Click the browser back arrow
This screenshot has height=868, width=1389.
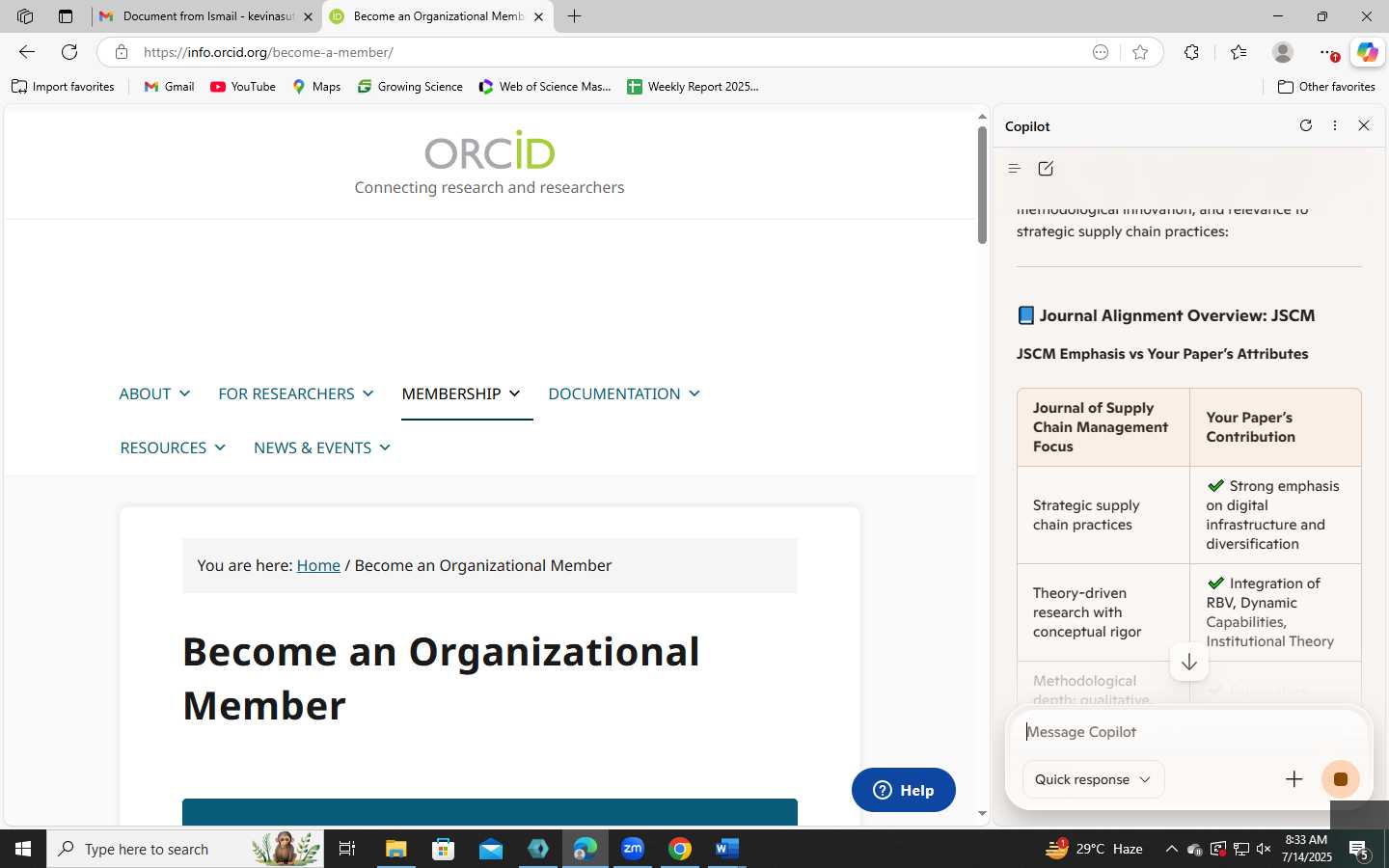point(27,52)
